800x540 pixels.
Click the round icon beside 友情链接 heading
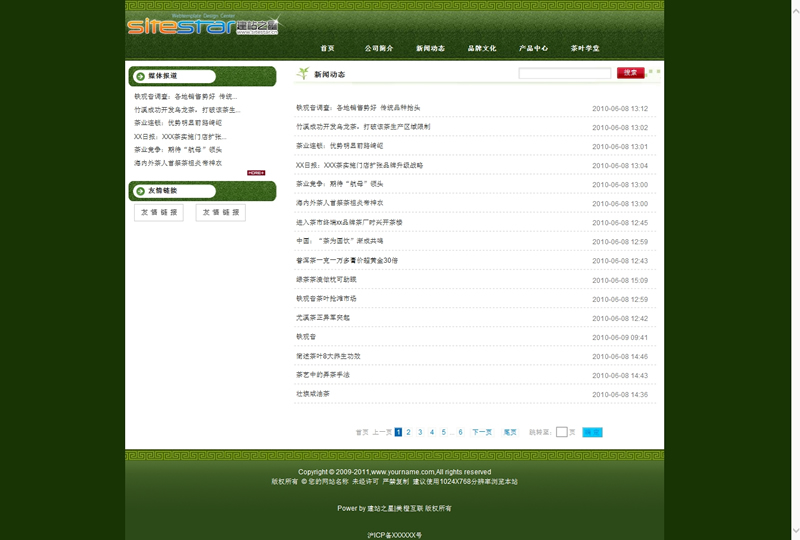pyautogui.click(x=139, y=190)
